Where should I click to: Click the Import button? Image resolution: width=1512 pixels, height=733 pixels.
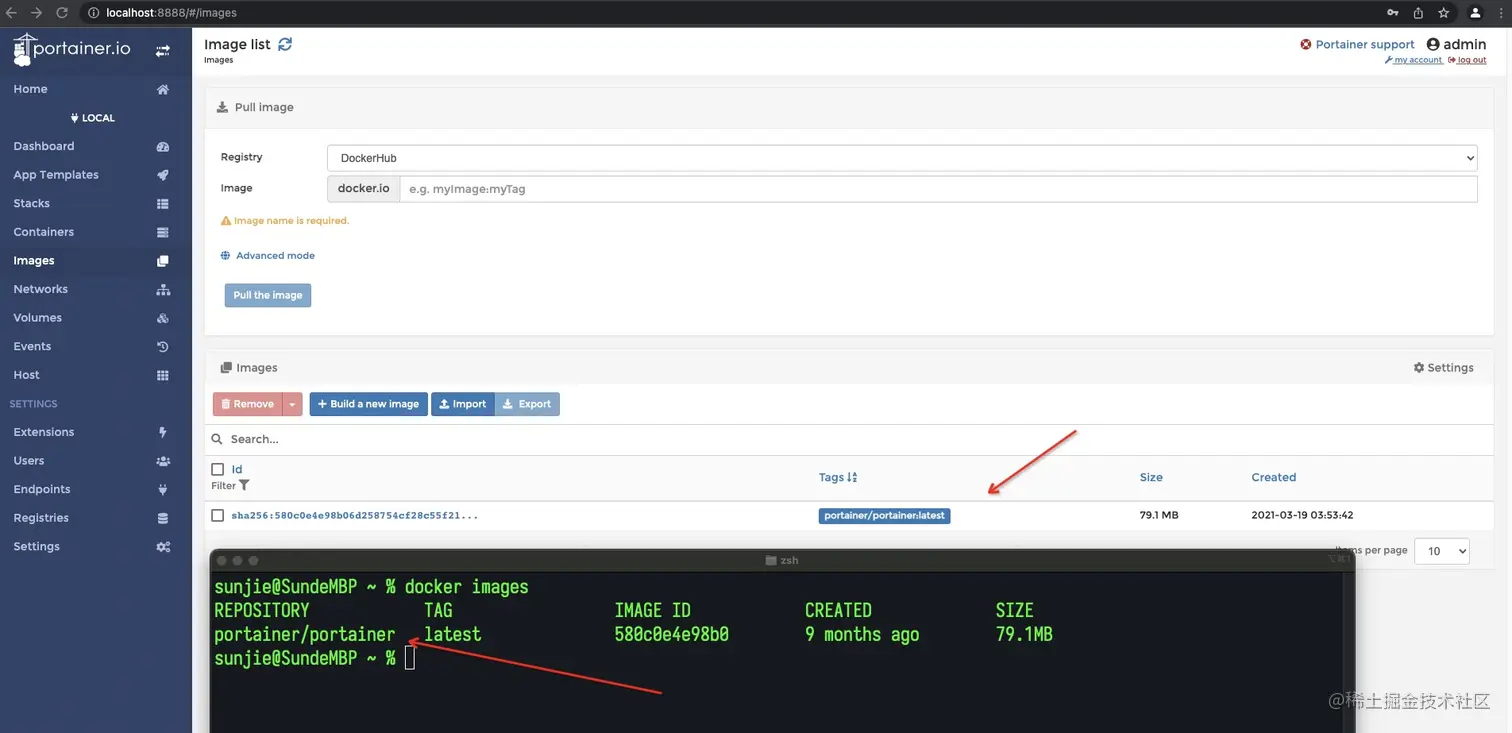[463, 404]
